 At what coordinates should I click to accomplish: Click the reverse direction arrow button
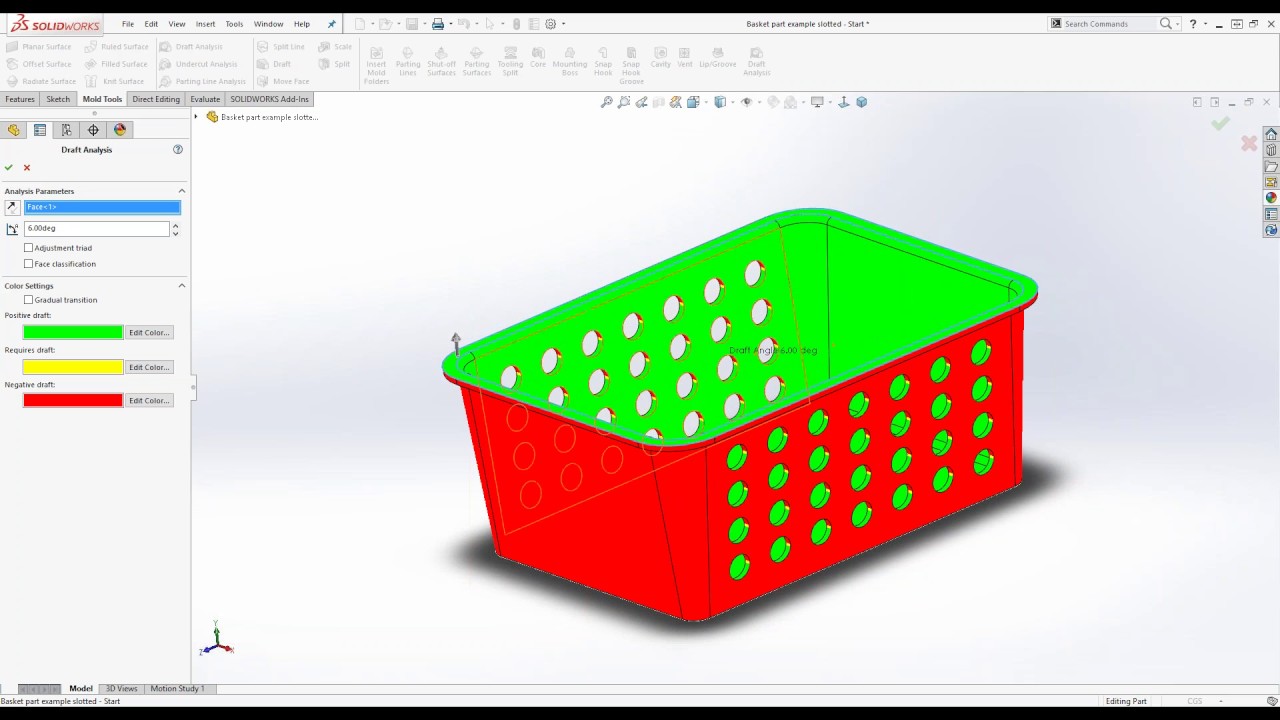point(12,207)
